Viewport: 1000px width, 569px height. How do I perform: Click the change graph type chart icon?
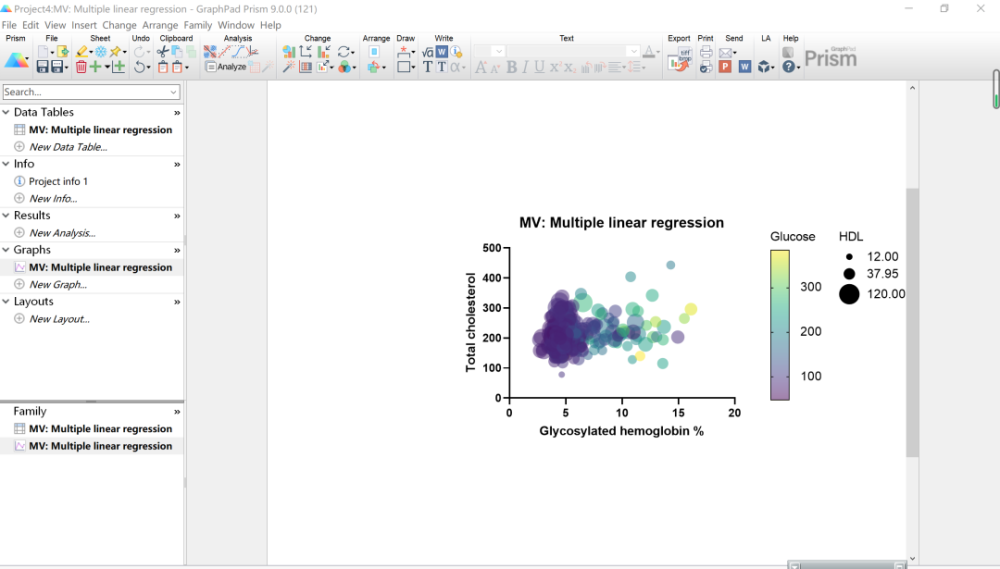[x=289, y=52]
